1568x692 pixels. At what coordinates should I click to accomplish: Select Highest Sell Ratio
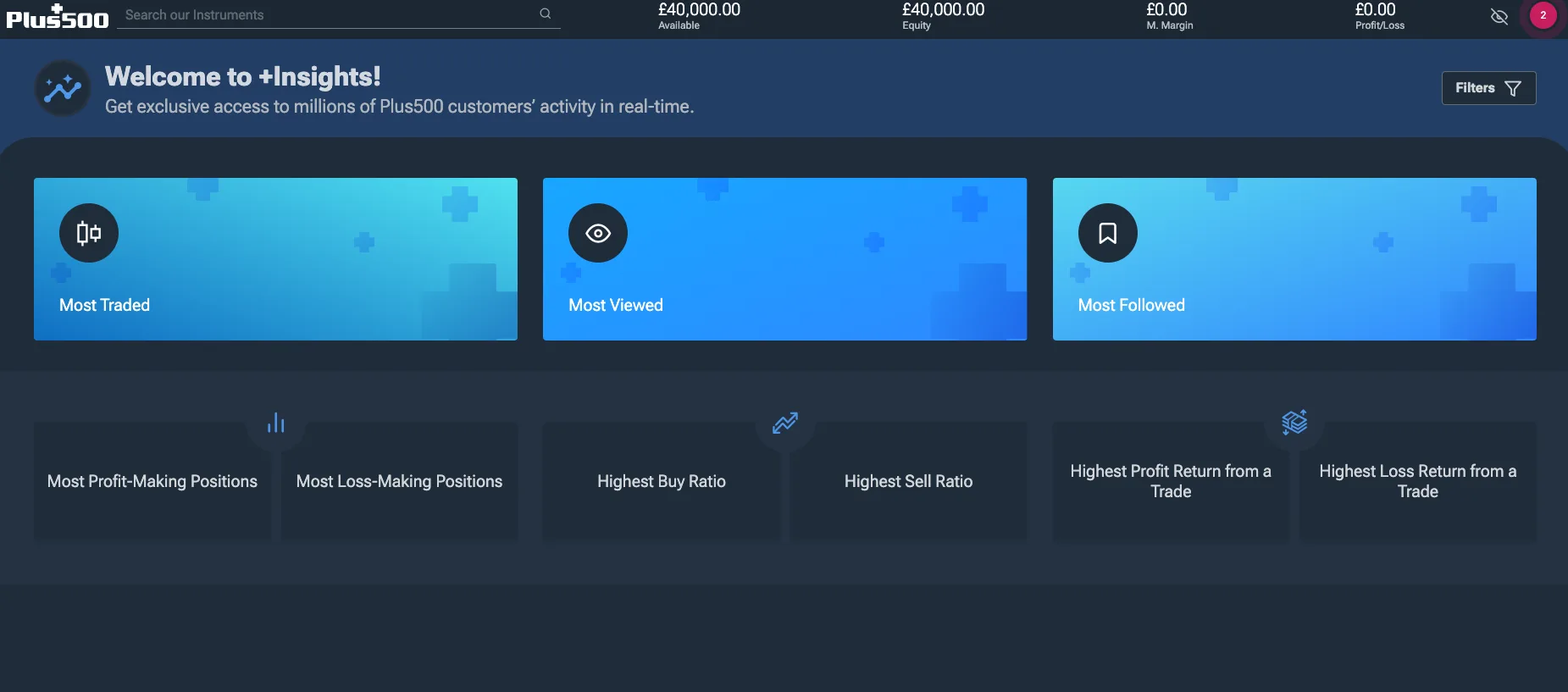(908, 481)
